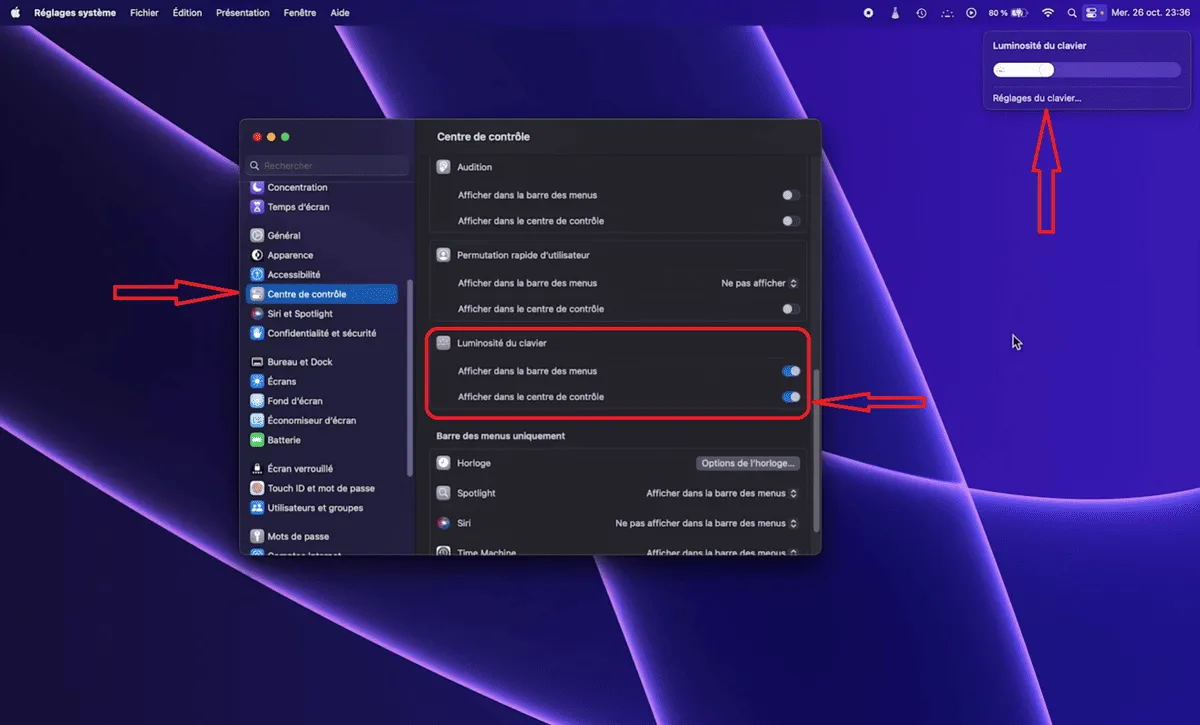Enable Audition in menu bar toggle

pyautogui.click(x=791, y=195)
